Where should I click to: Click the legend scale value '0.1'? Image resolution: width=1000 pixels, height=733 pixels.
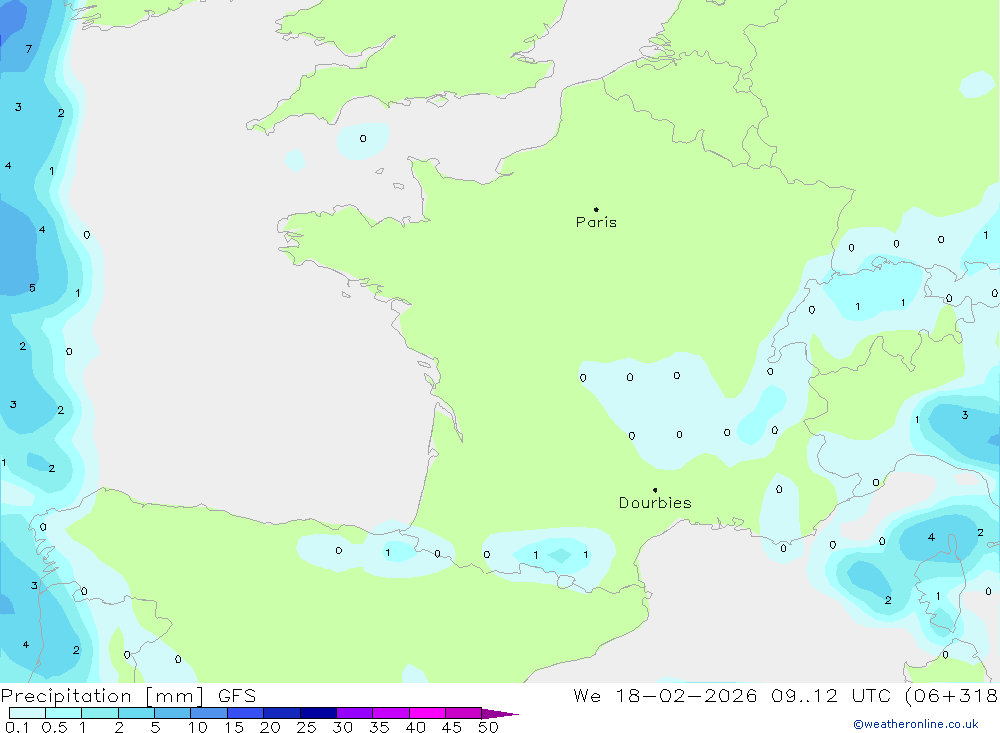17,727
